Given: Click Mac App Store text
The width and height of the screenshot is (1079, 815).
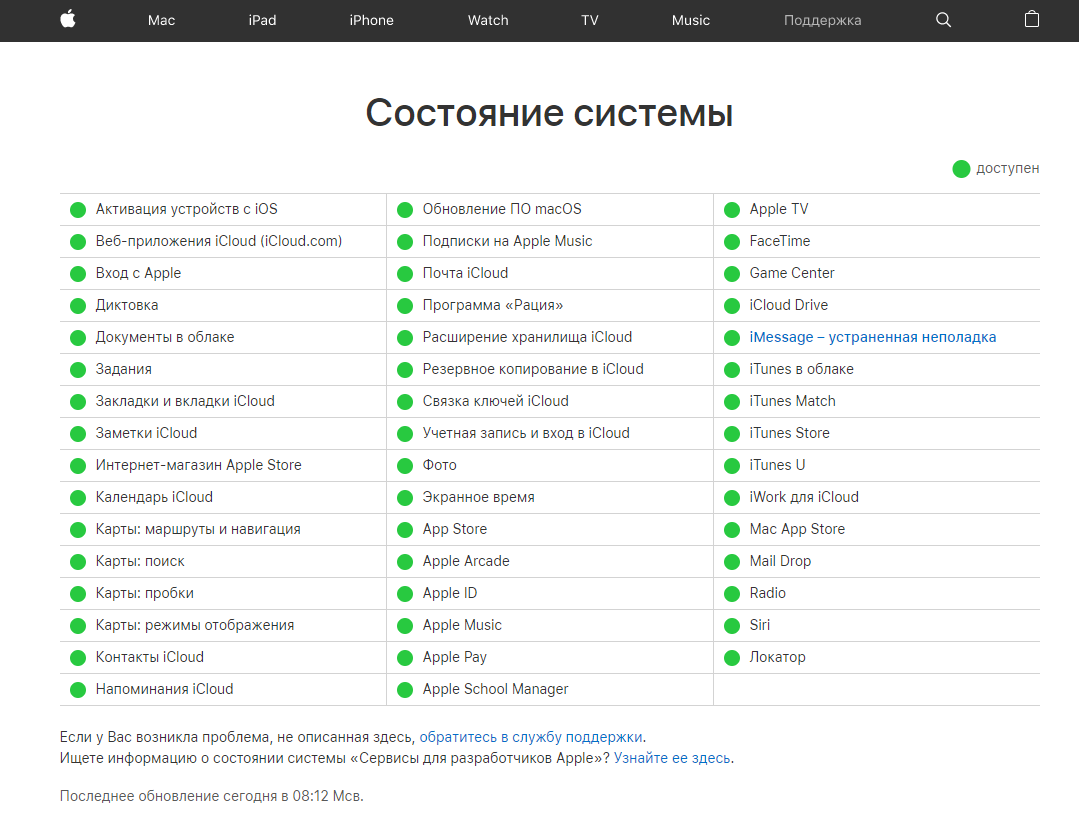Looking at the screenshot, I should pos(797,529).
